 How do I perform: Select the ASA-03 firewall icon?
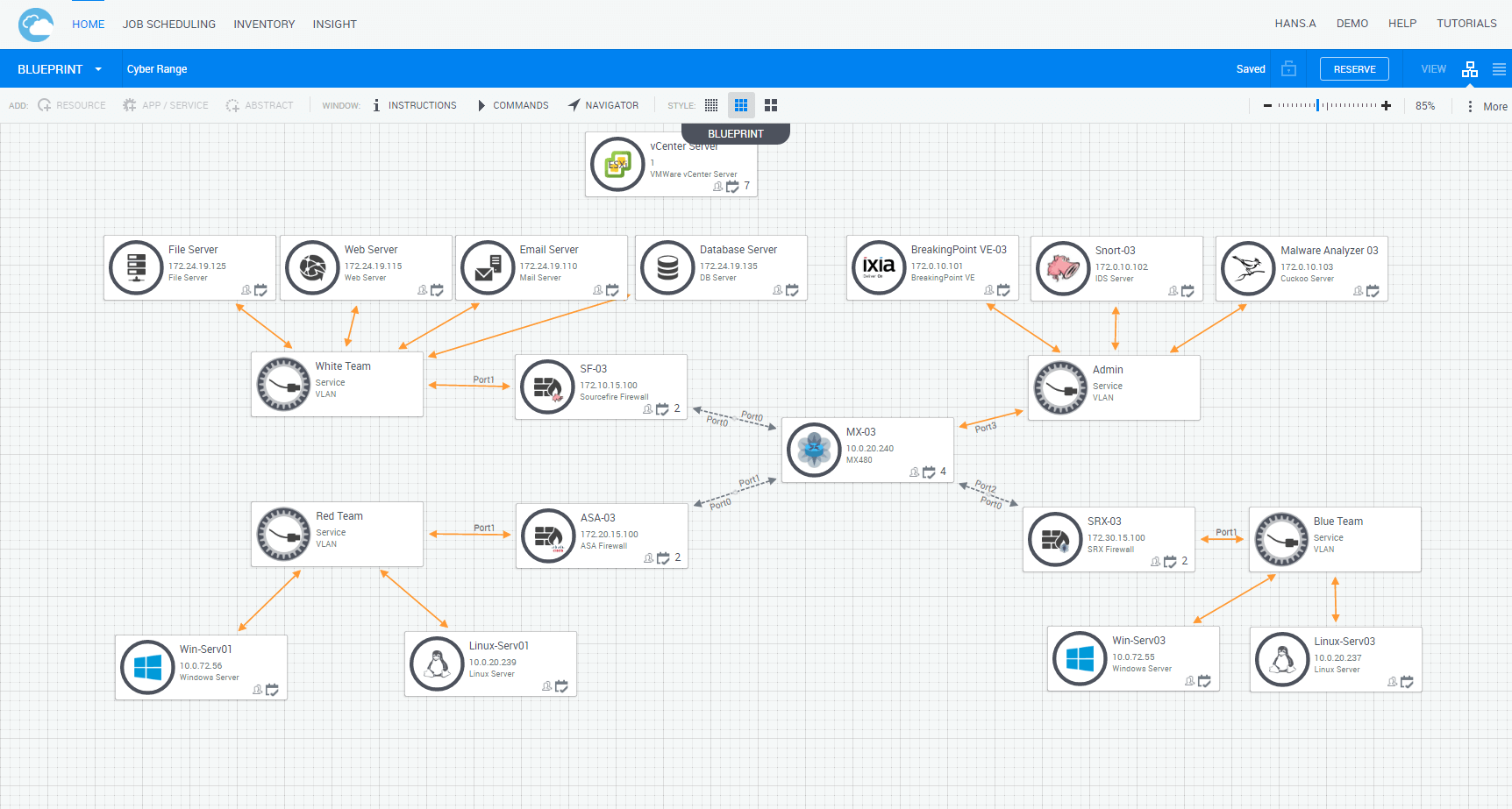click(x=548, y=536)
